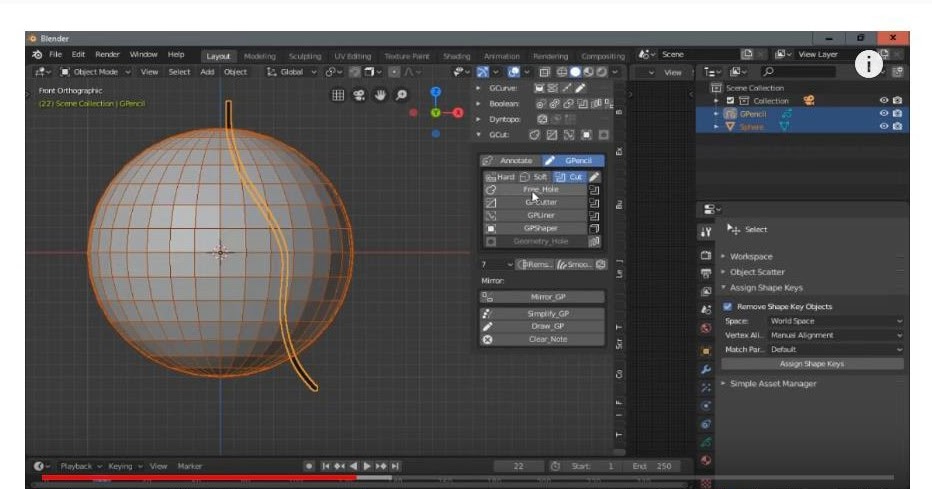Switch to the Modeling workspace tab

260,56
